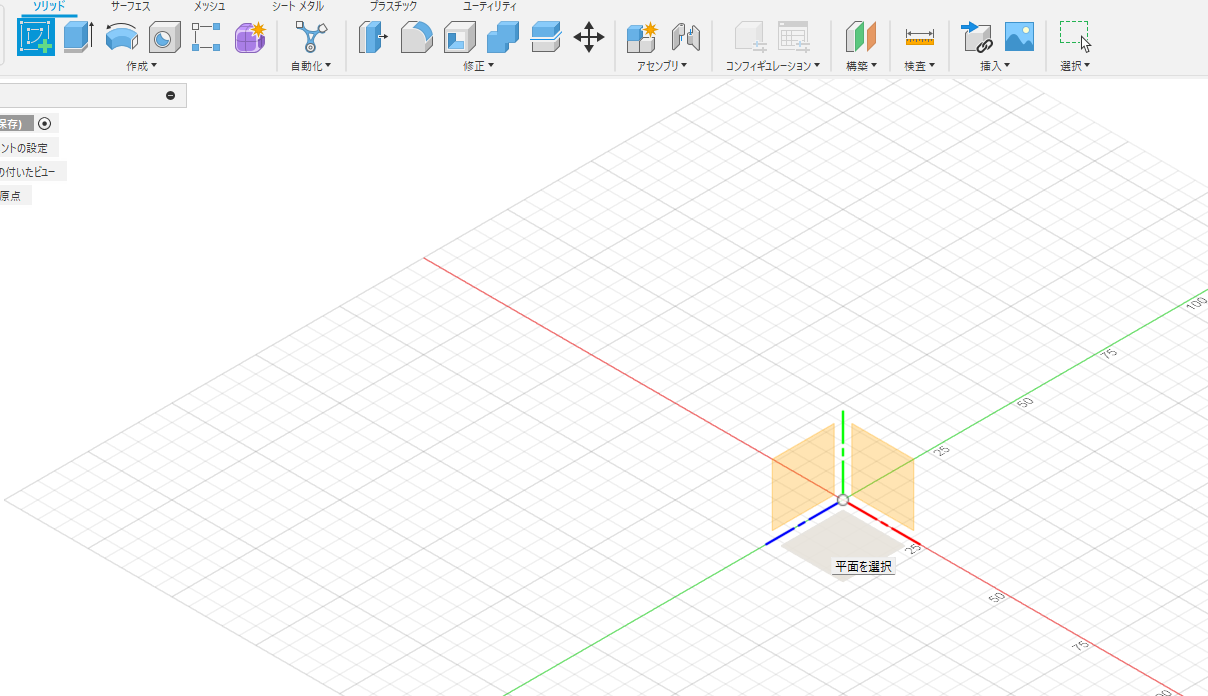
Task: Activate the Select tool with dashed rectangle
Action: pos(1075,36)
